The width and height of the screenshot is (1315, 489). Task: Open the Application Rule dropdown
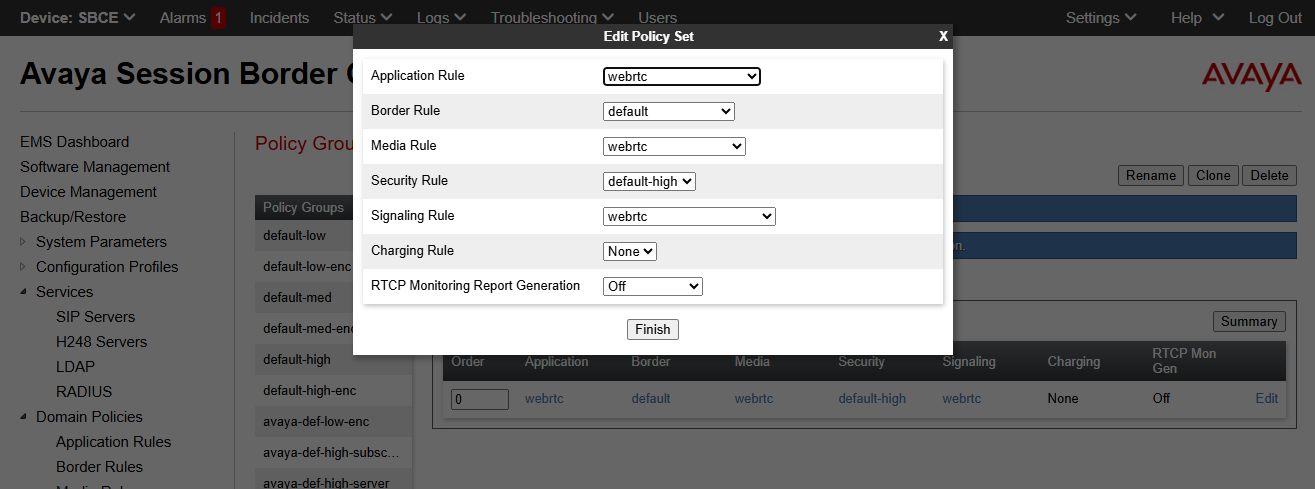681,76
